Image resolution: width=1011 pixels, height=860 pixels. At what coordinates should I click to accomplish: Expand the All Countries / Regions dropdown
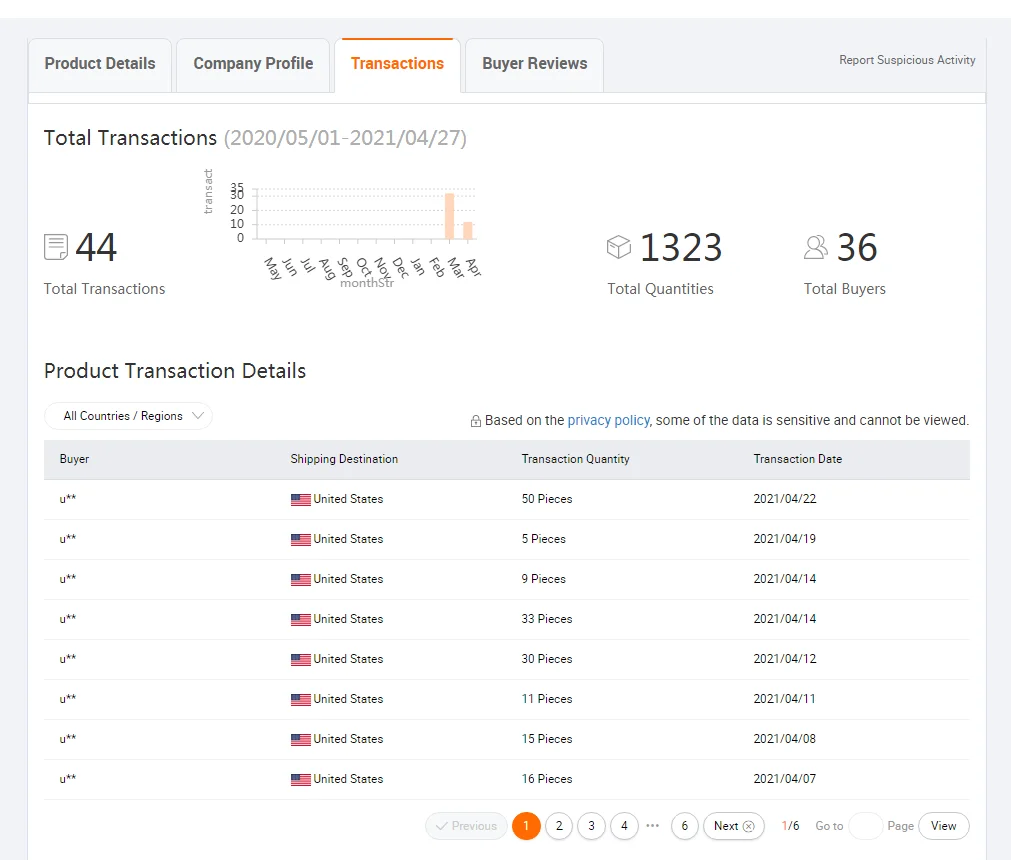[x=128, y=416]
